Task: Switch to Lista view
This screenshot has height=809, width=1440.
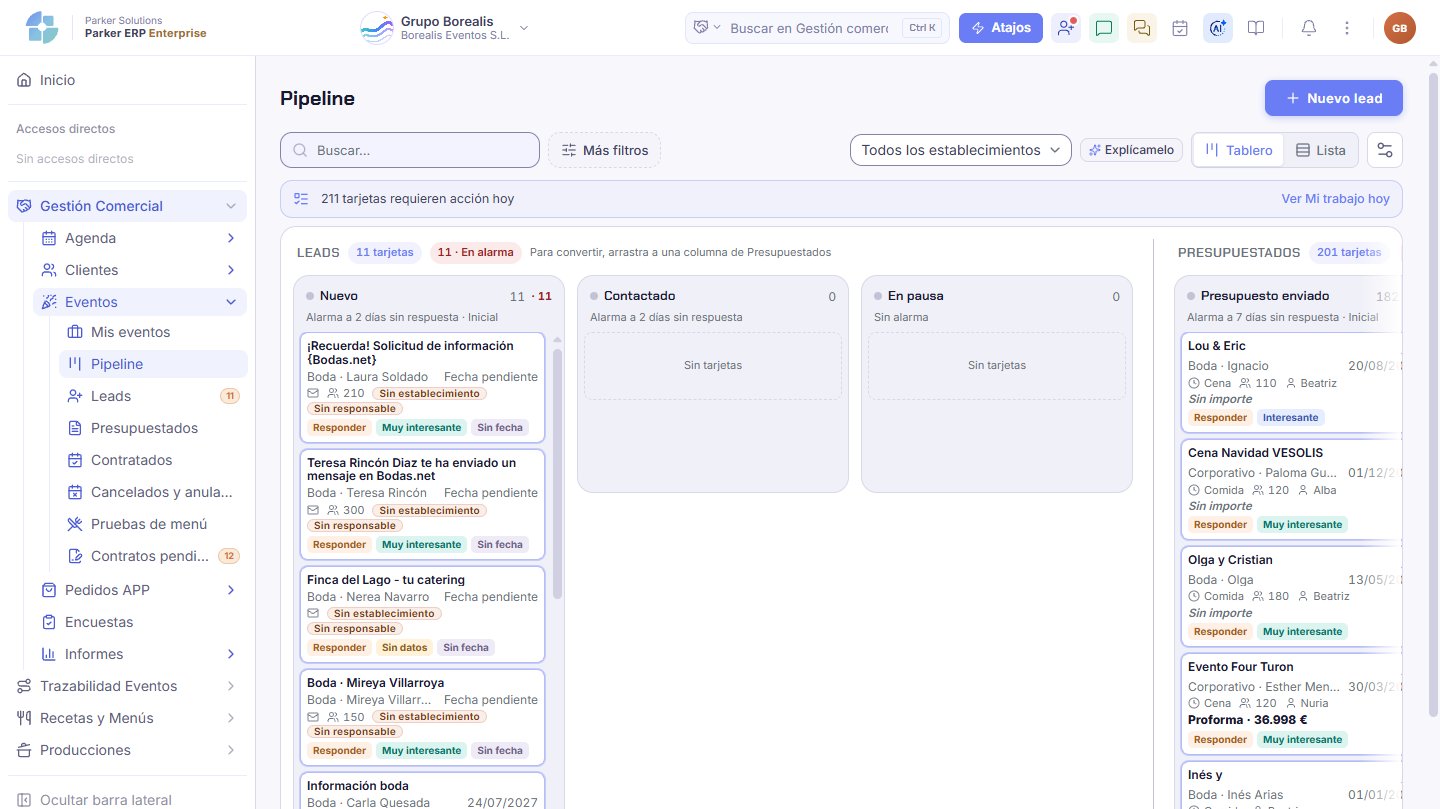Action: [1320, 150]
